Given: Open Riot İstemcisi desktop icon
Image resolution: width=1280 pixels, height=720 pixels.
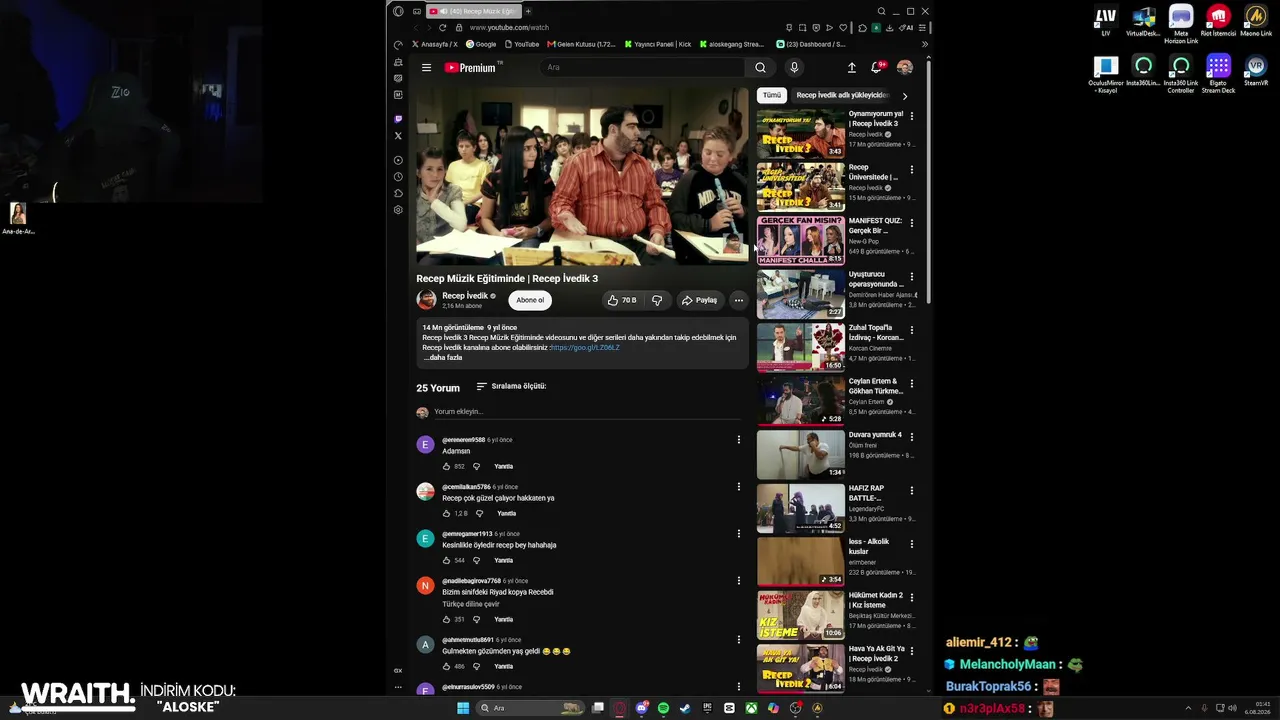Looking at the screenshot, I should [1218, 21].
